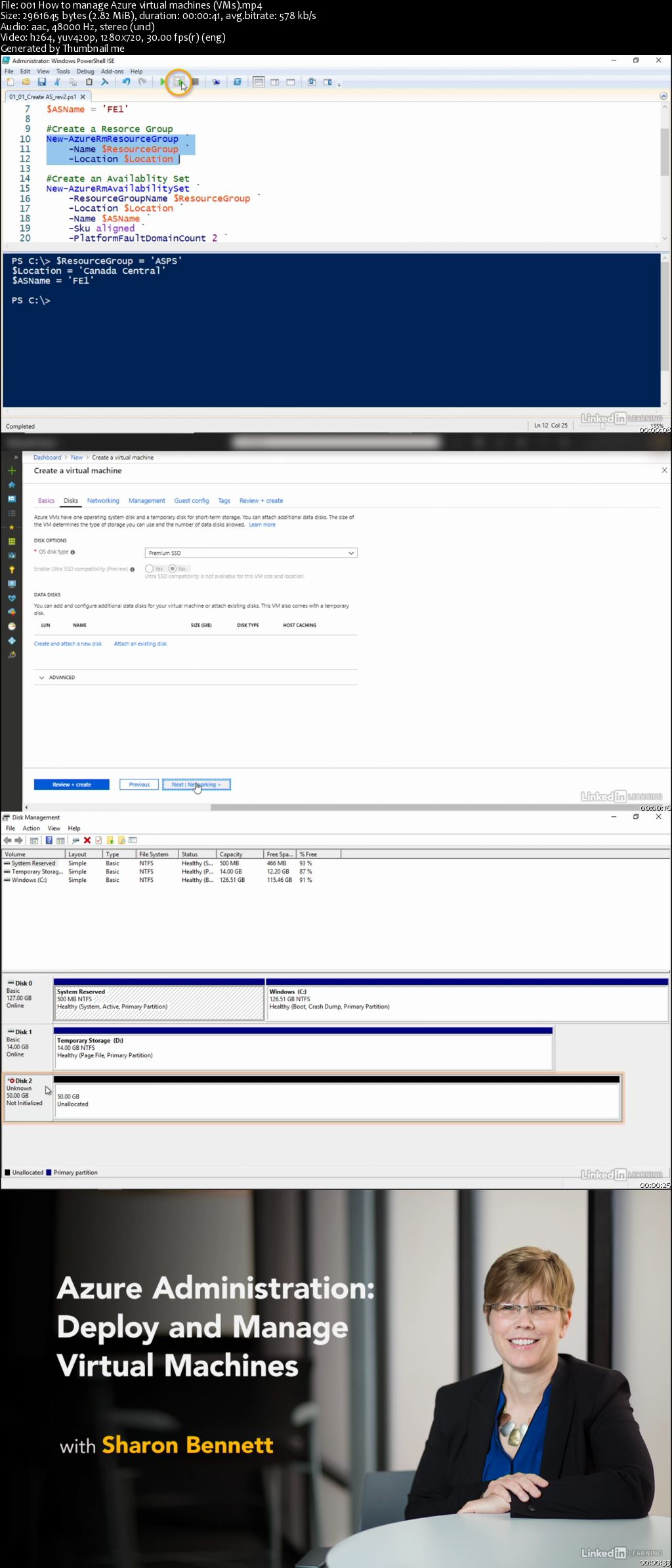Screen dimensions: 672x1568
Task: Open Add-ons menu in PowerShell ISE
Action: (x=112, y=72)
